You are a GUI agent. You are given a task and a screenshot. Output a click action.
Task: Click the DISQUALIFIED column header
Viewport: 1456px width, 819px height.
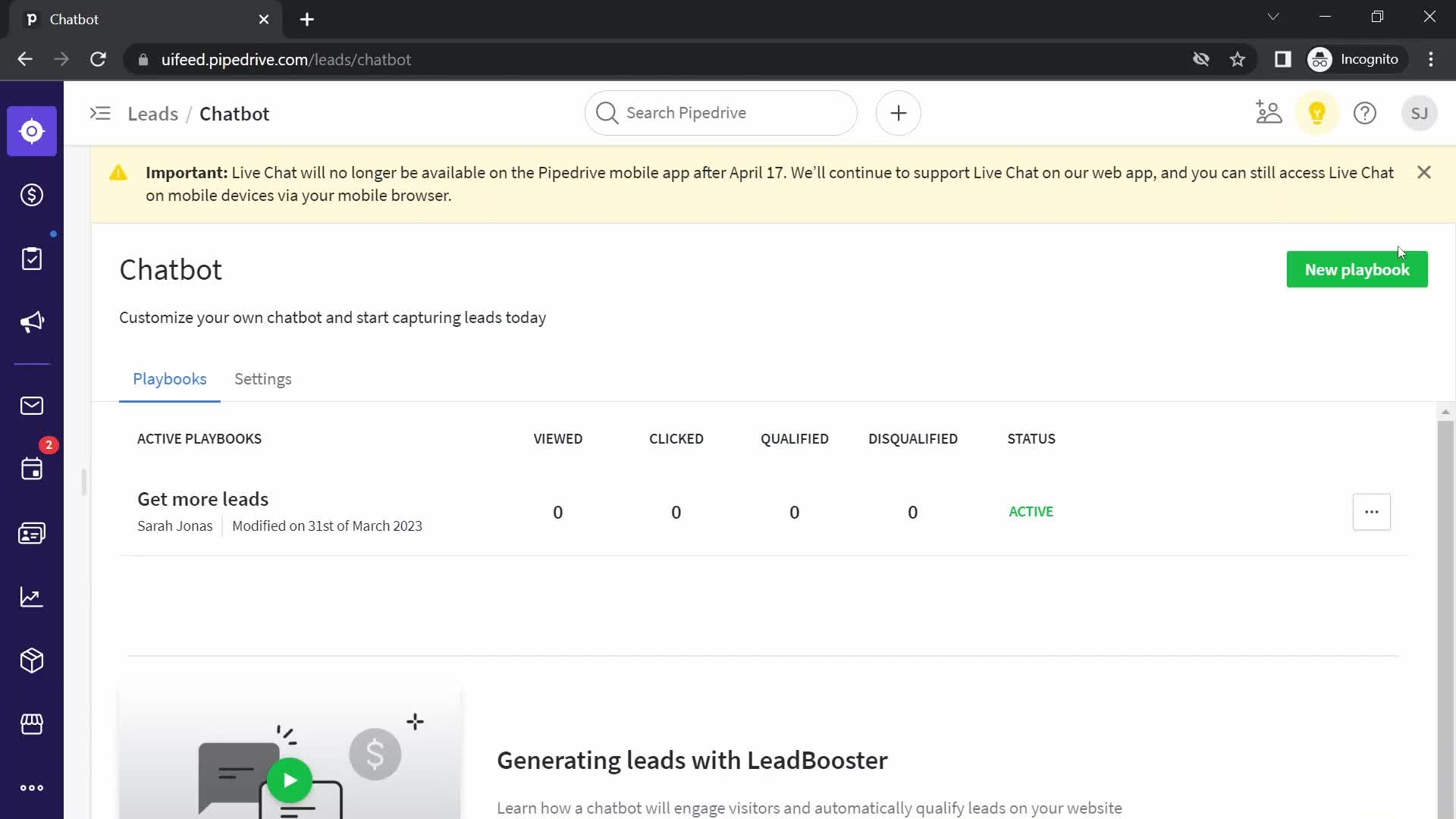913,439
